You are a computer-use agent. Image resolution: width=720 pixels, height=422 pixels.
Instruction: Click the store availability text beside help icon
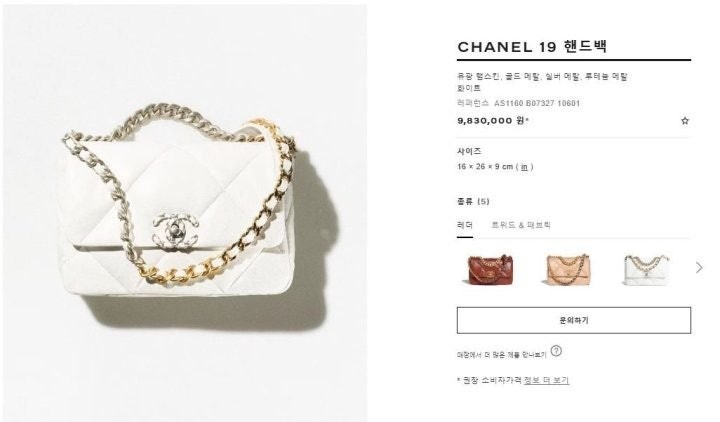501,355
